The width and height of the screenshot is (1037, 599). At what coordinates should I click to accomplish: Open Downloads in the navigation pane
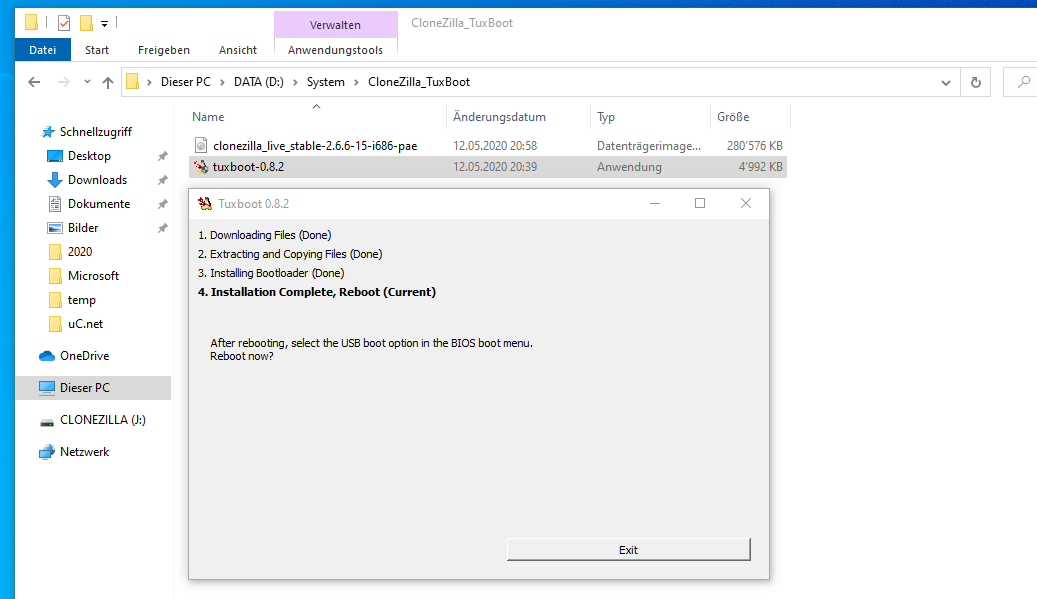point(97,180)
